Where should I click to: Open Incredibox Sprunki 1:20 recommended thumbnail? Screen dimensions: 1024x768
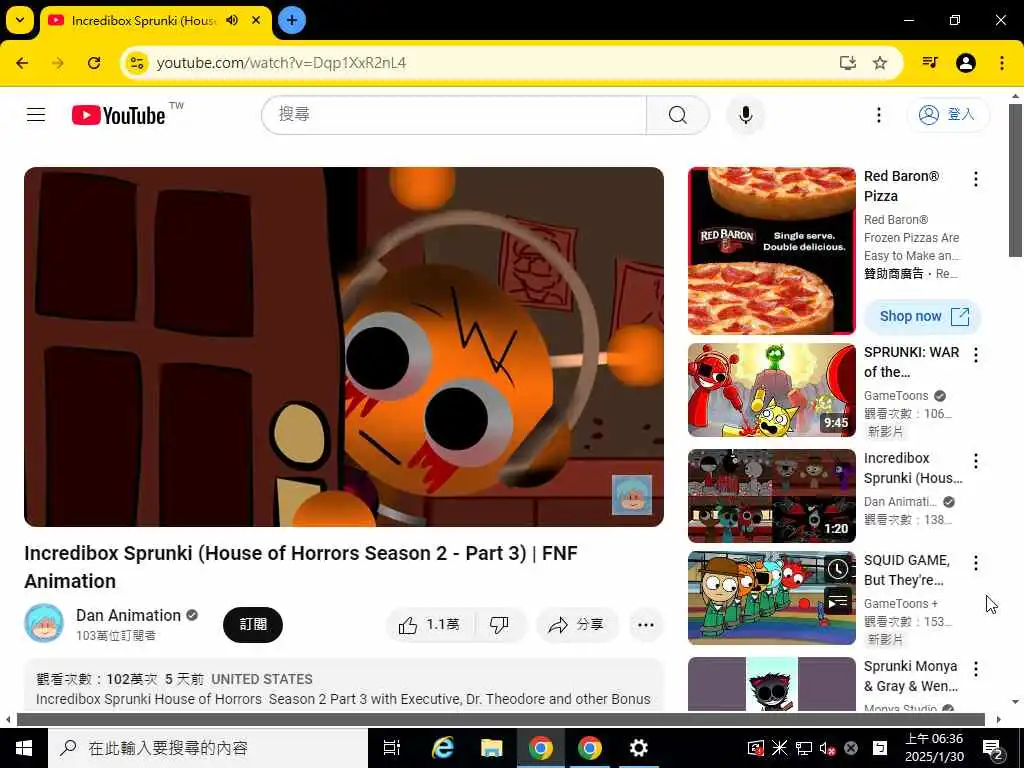[771, 496]
